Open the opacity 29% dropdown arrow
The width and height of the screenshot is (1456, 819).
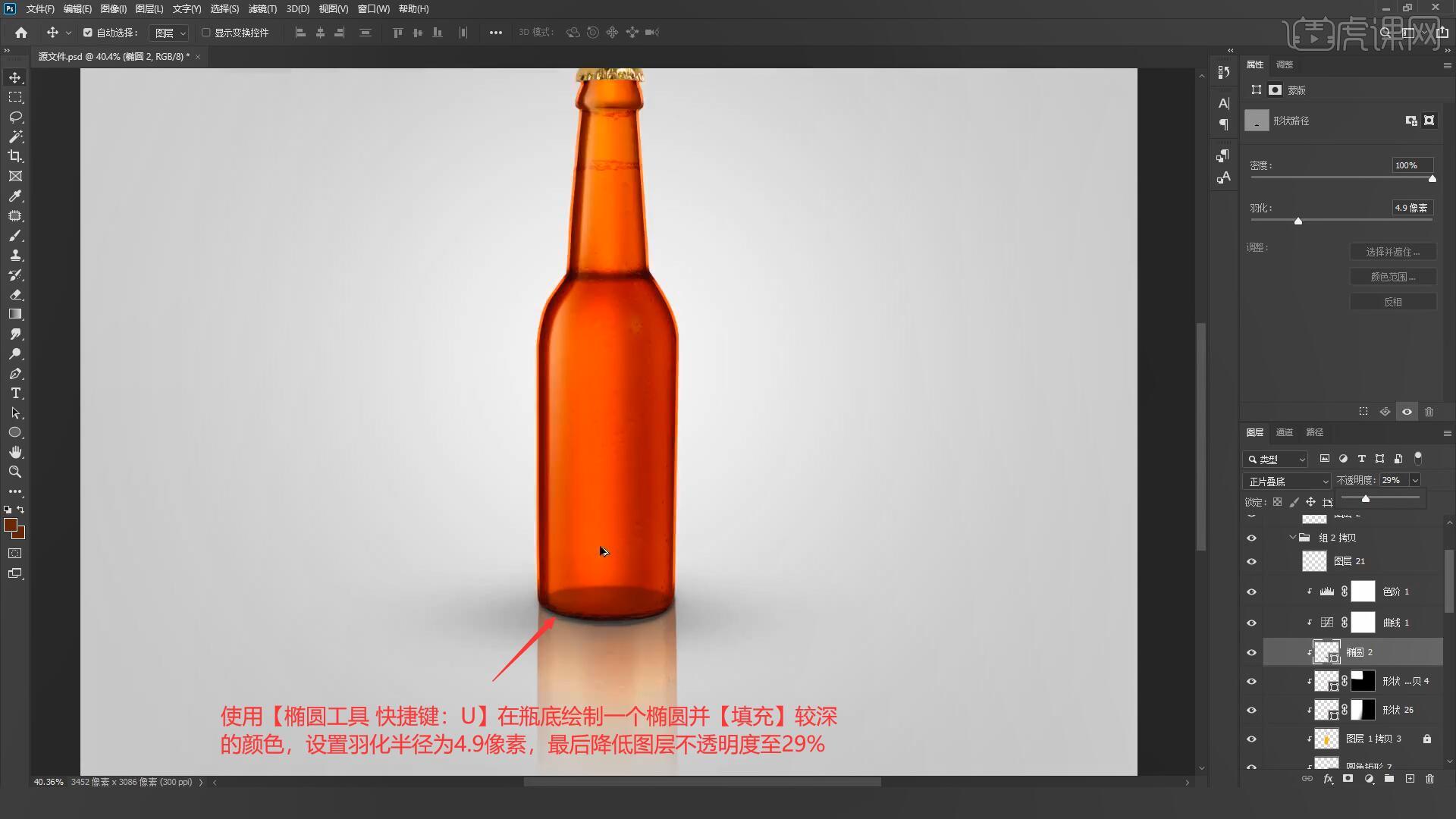coord(1414,480)
